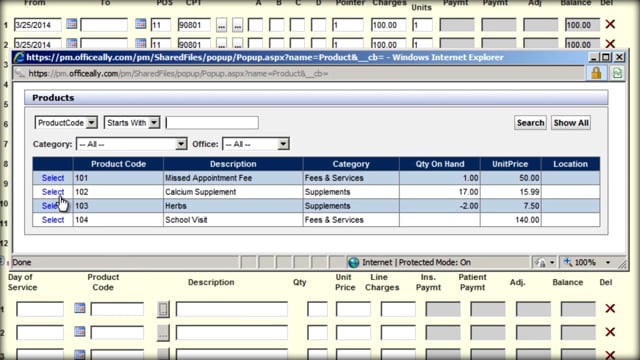Click first CPT lookup ellipsis button in row 1

click(221, 25)
